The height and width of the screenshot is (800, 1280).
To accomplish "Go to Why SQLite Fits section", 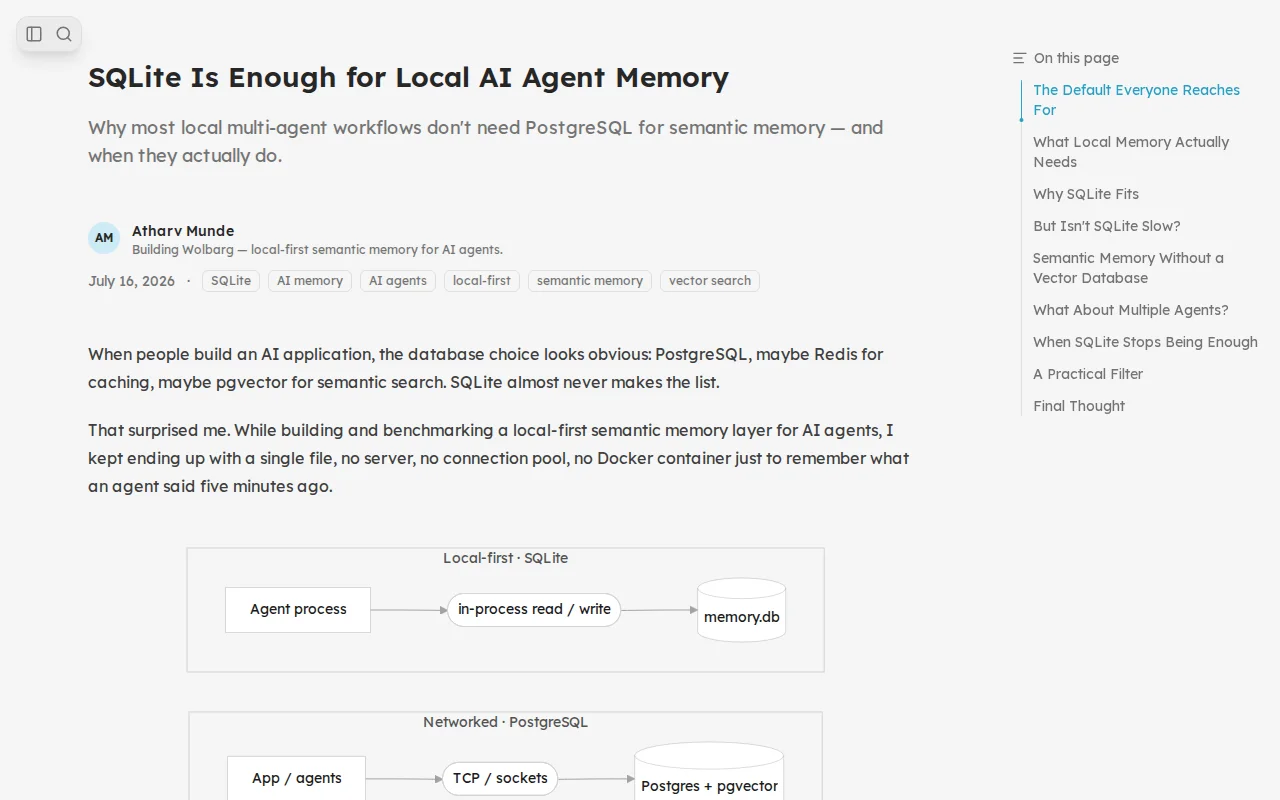I will 1086,194.
